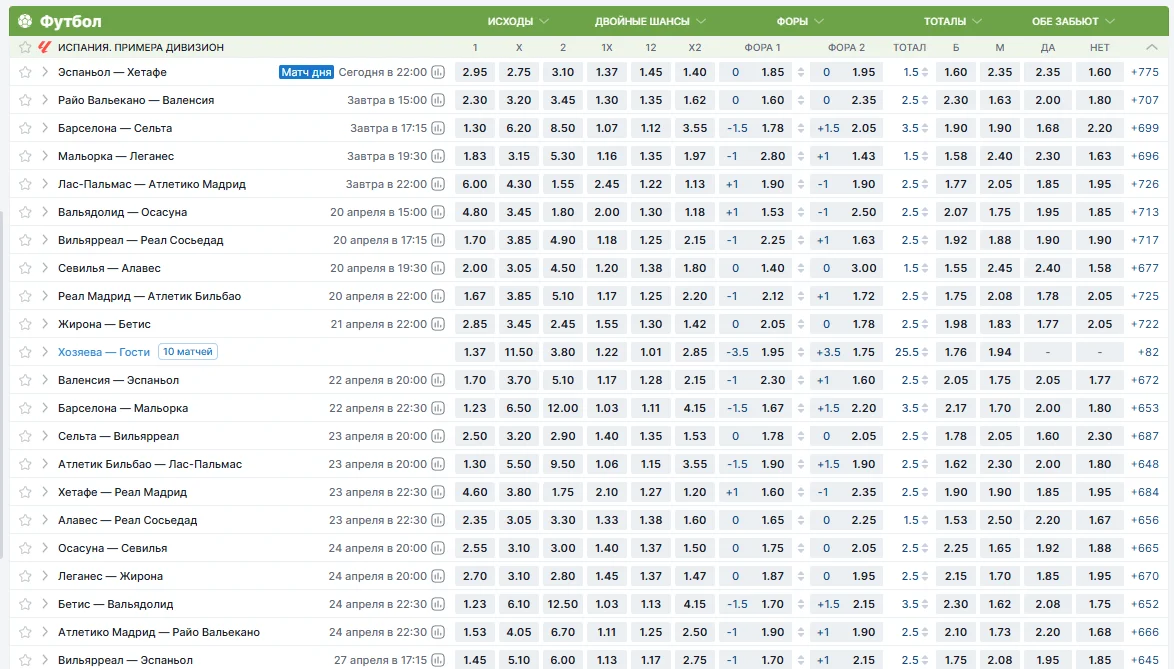Click the football icon beside Футбол
1174x669 pixels.
25,21
